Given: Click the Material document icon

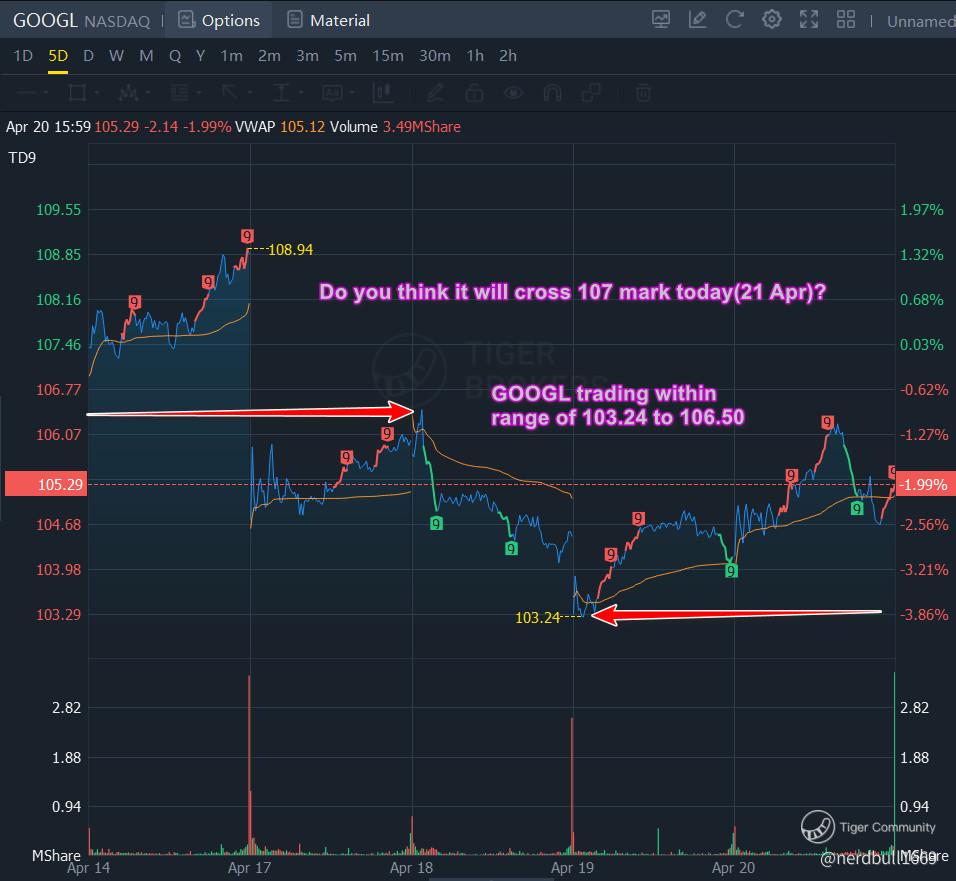Looking at the screenshot, I should click(294, 20).
